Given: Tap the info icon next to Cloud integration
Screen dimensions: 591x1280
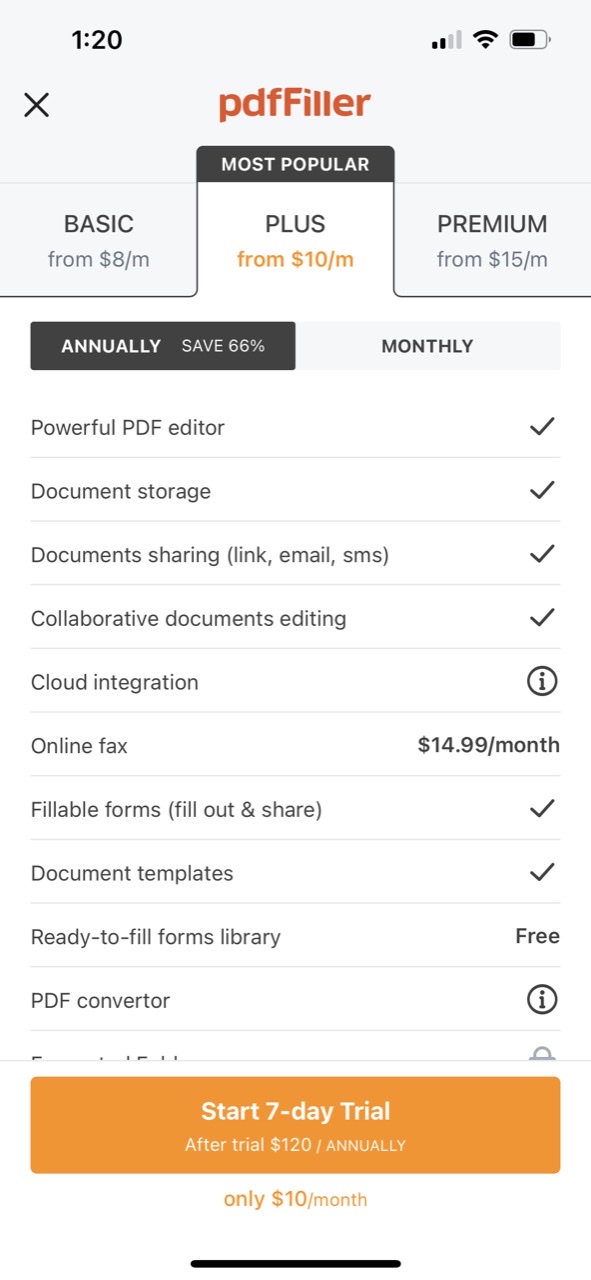Looking at the screenshot, I should 542,681.
